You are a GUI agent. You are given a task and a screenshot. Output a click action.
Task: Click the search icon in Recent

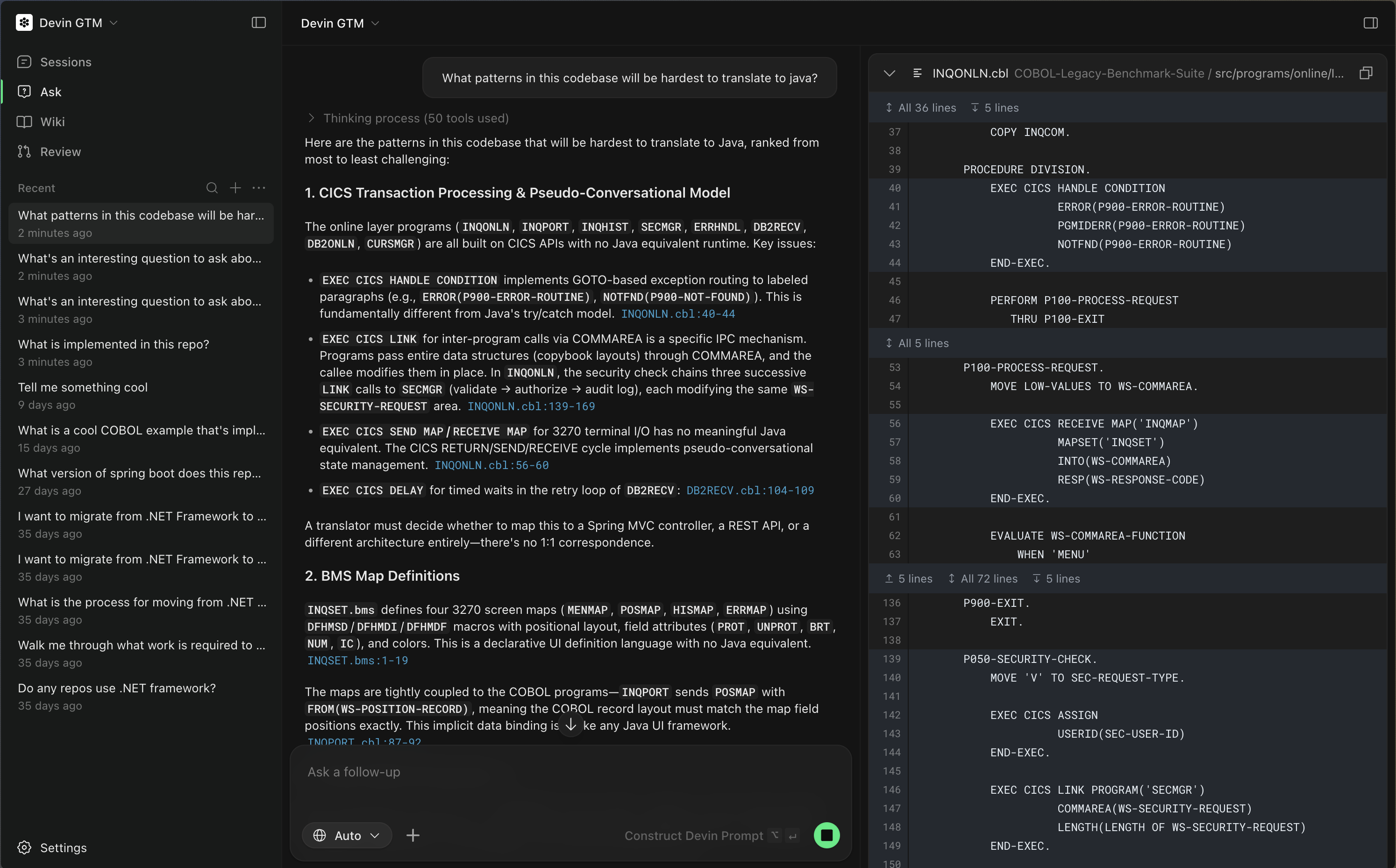[212, 188]
